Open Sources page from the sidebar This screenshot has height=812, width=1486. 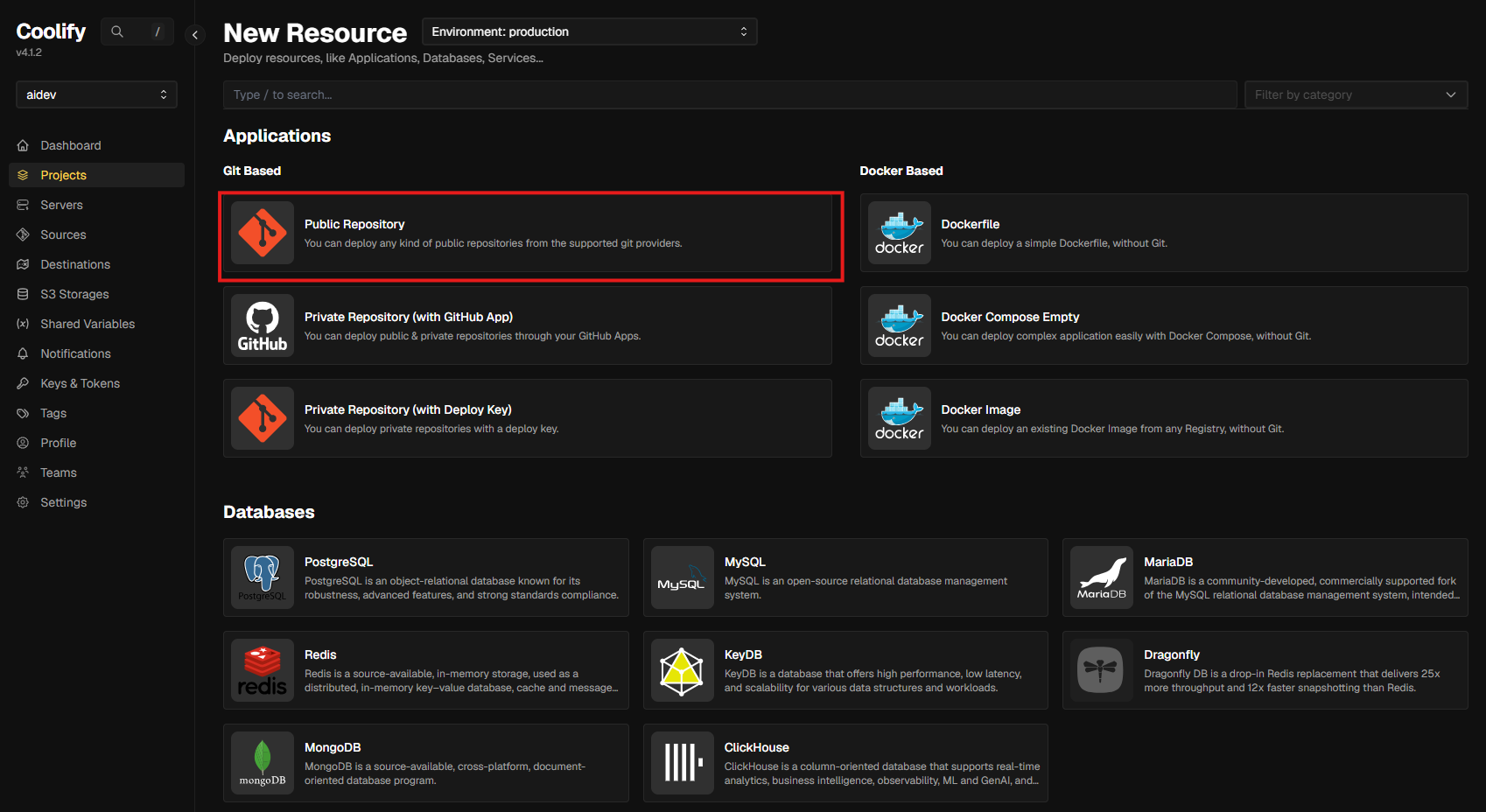(x=96, y=234)
